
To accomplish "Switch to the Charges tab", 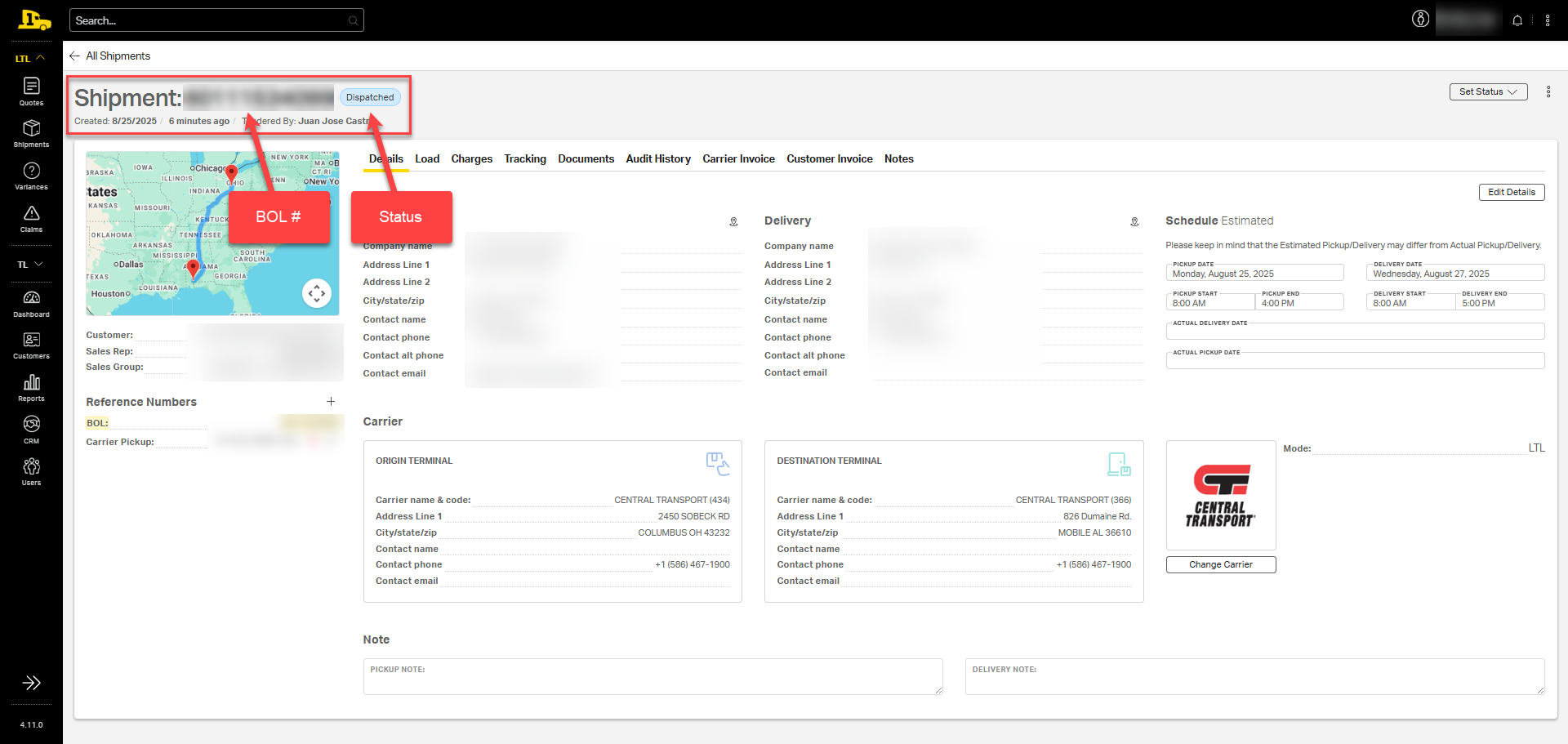I will click(472, 158).
